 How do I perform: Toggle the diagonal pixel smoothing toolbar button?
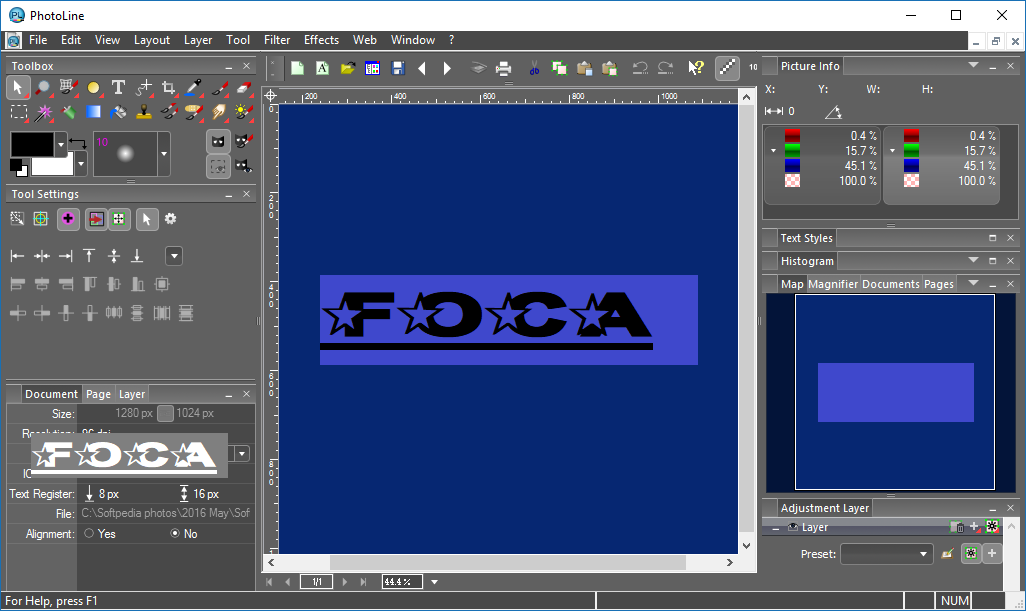(727, 68)
